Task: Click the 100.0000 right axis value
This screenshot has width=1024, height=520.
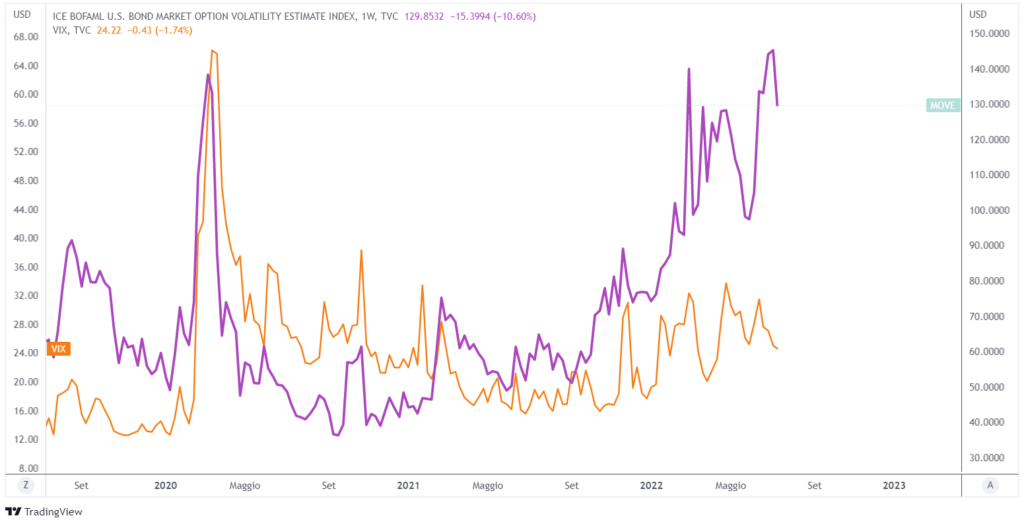Action: 988,211
